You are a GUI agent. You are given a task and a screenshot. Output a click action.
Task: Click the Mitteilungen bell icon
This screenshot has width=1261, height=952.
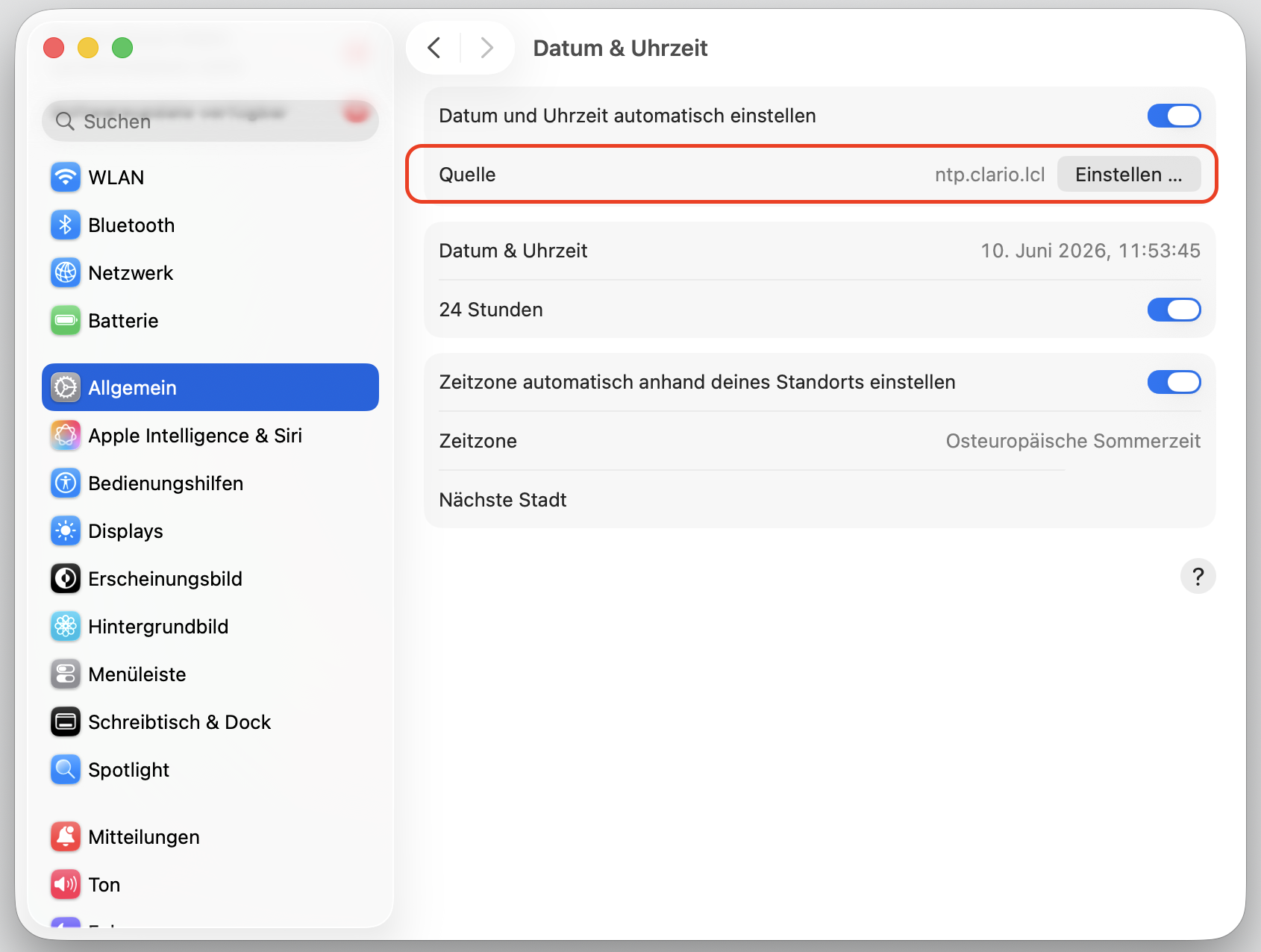pyautogui.click(x=66, y=837)
